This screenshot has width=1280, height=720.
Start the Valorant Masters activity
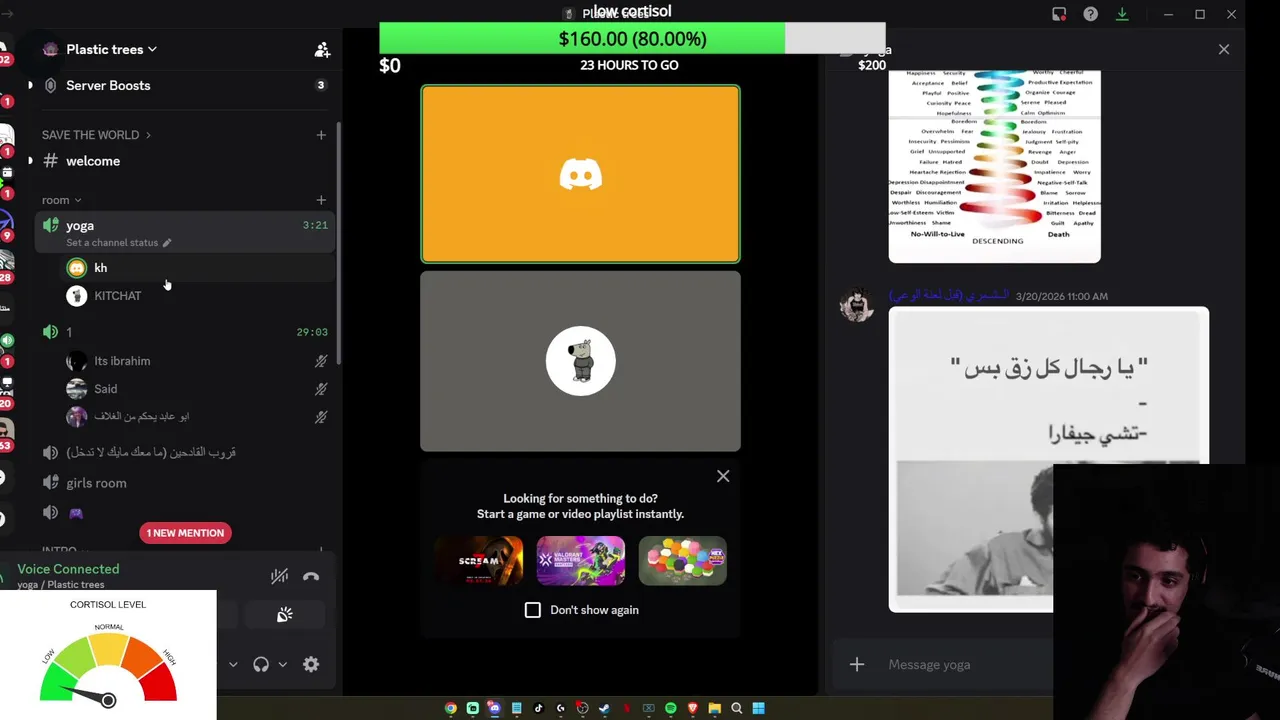tap(580, 561)
